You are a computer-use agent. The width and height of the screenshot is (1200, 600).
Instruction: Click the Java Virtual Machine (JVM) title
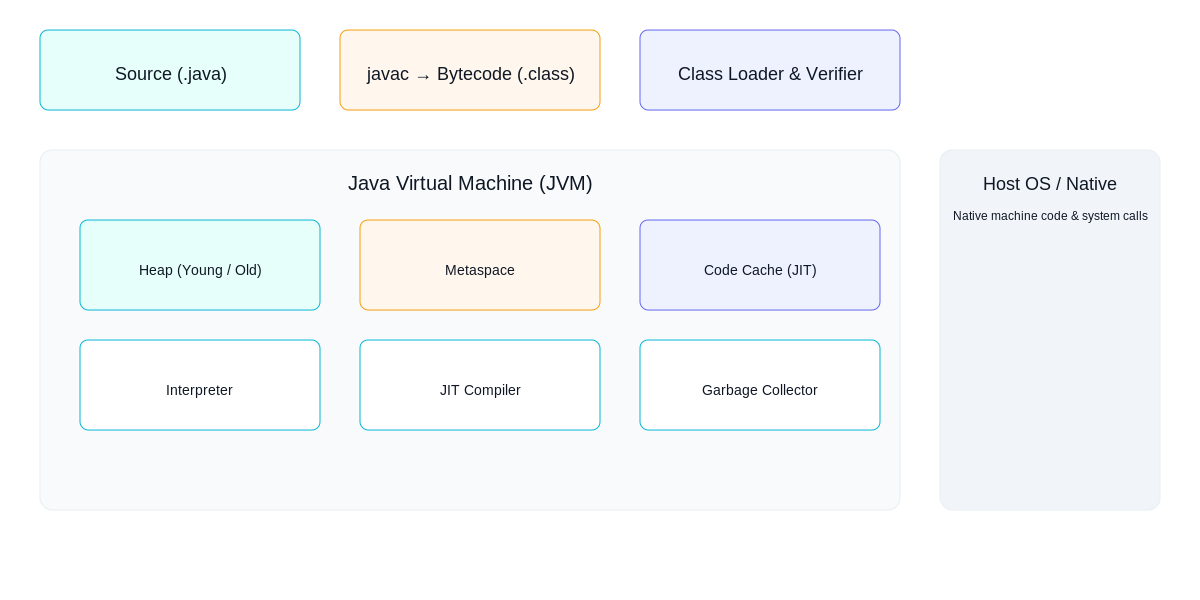point(470,183)
